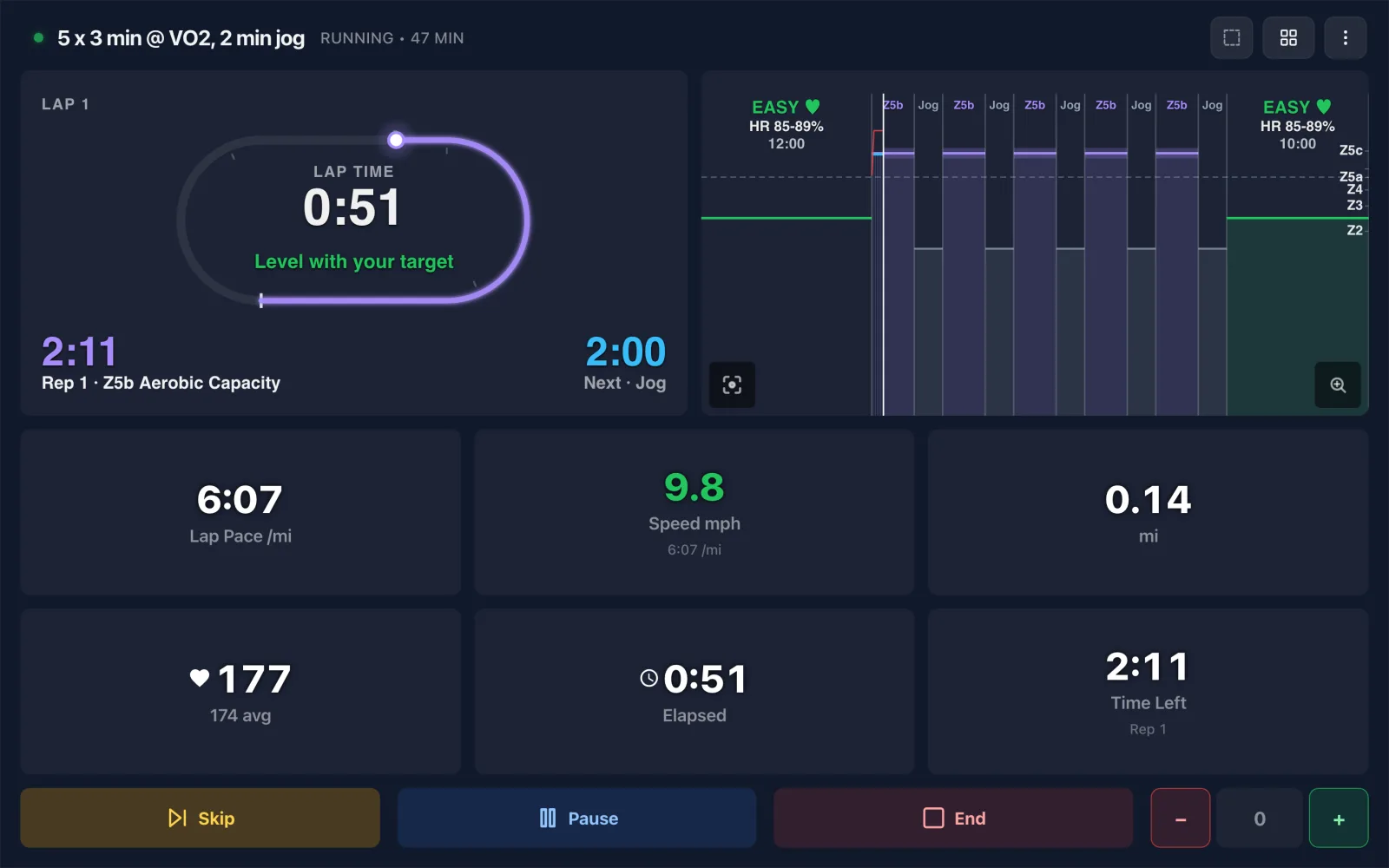Click the heart icon beside 177 heart rate
1389x868 pixels.
[x=200, y=678]
